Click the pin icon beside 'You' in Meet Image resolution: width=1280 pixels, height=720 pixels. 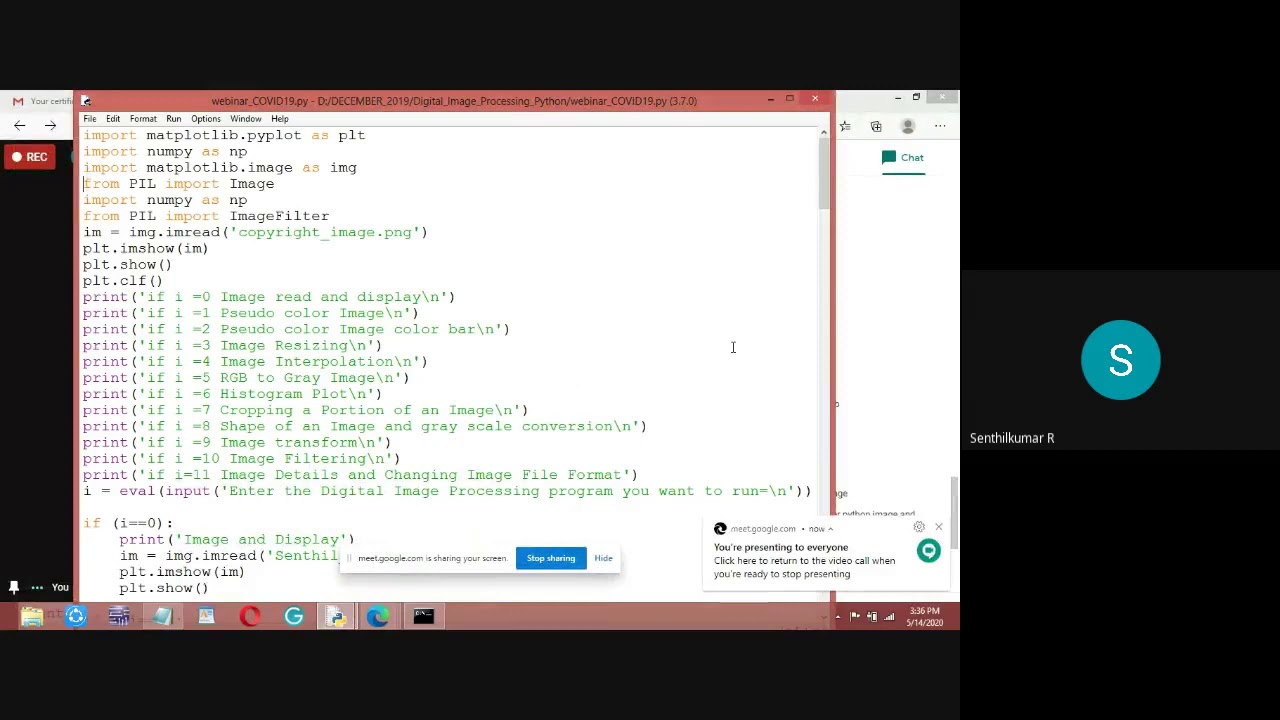point(14,588)
